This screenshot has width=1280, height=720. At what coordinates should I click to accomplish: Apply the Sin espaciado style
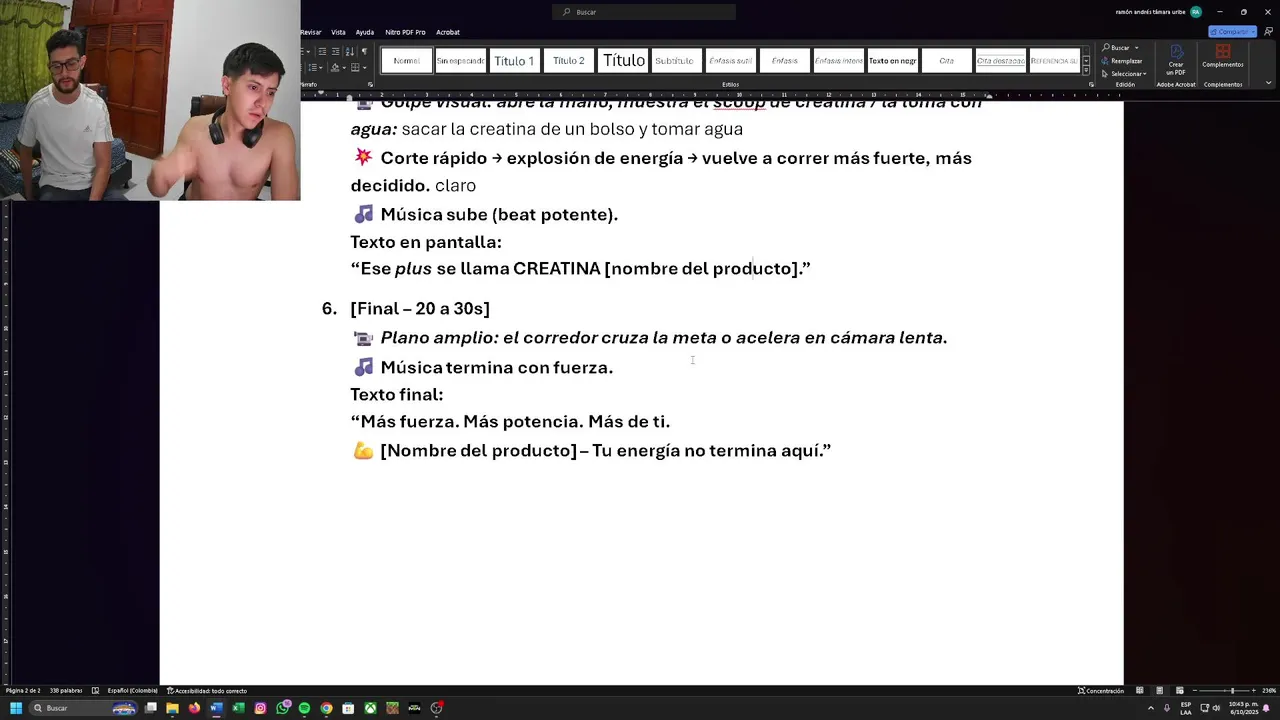(x=460, y=61)
